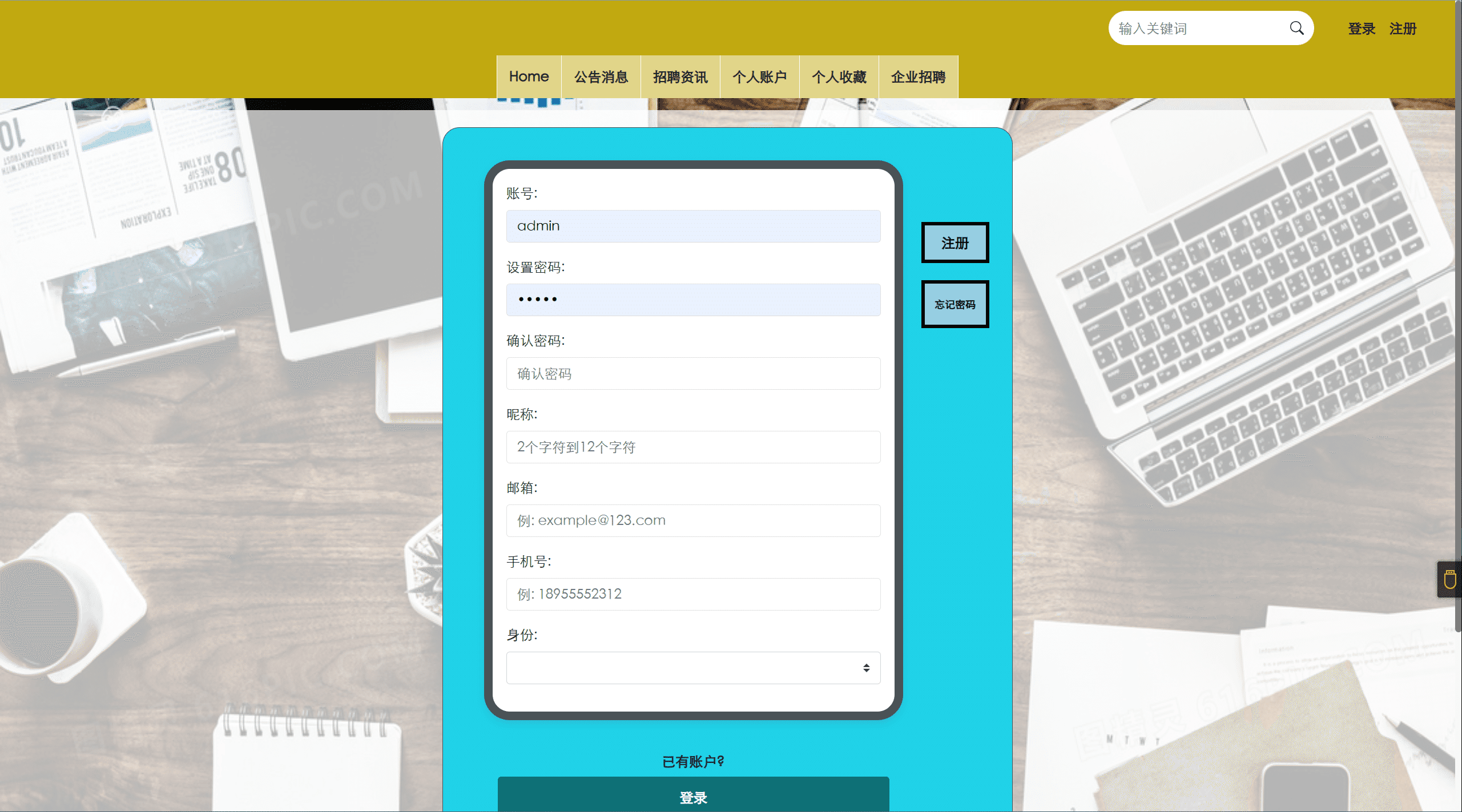
Task: Go to 公告消息 tab
Action: point(601,76)
